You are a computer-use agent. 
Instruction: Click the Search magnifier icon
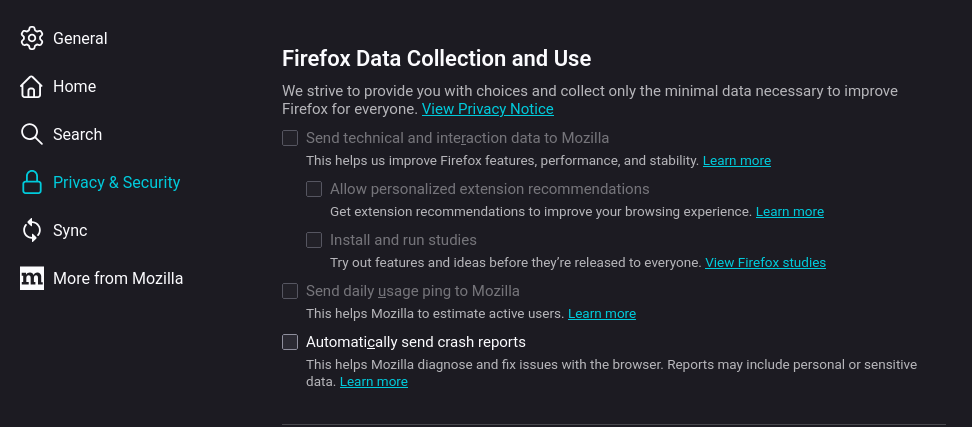(32, 135)
